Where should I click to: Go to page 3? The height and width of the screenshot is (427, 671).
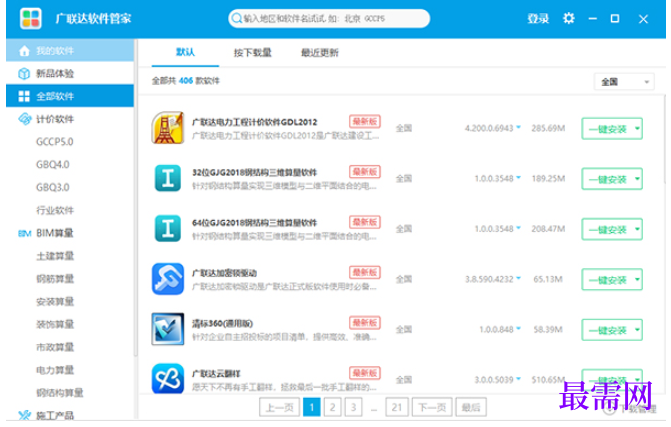pyautogui.click(x=353, y=407)
